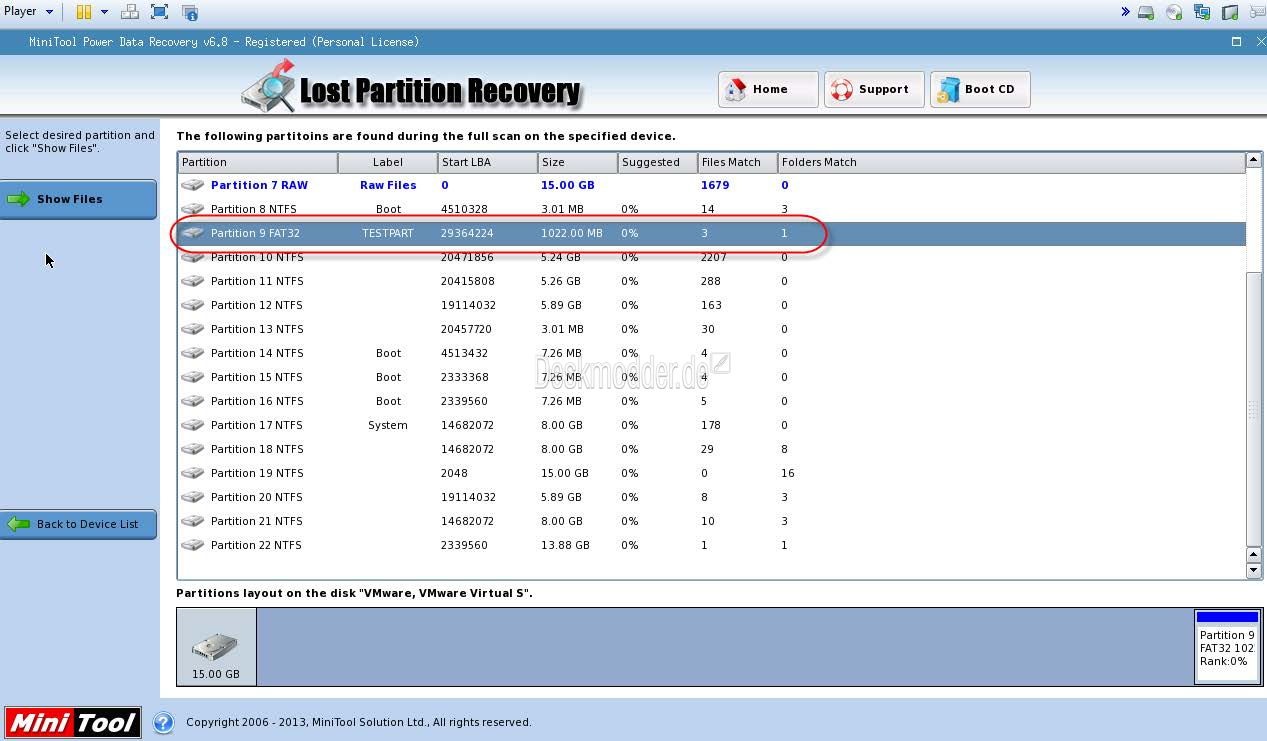Select the row with Start LBA 4513432

[712, 353]
